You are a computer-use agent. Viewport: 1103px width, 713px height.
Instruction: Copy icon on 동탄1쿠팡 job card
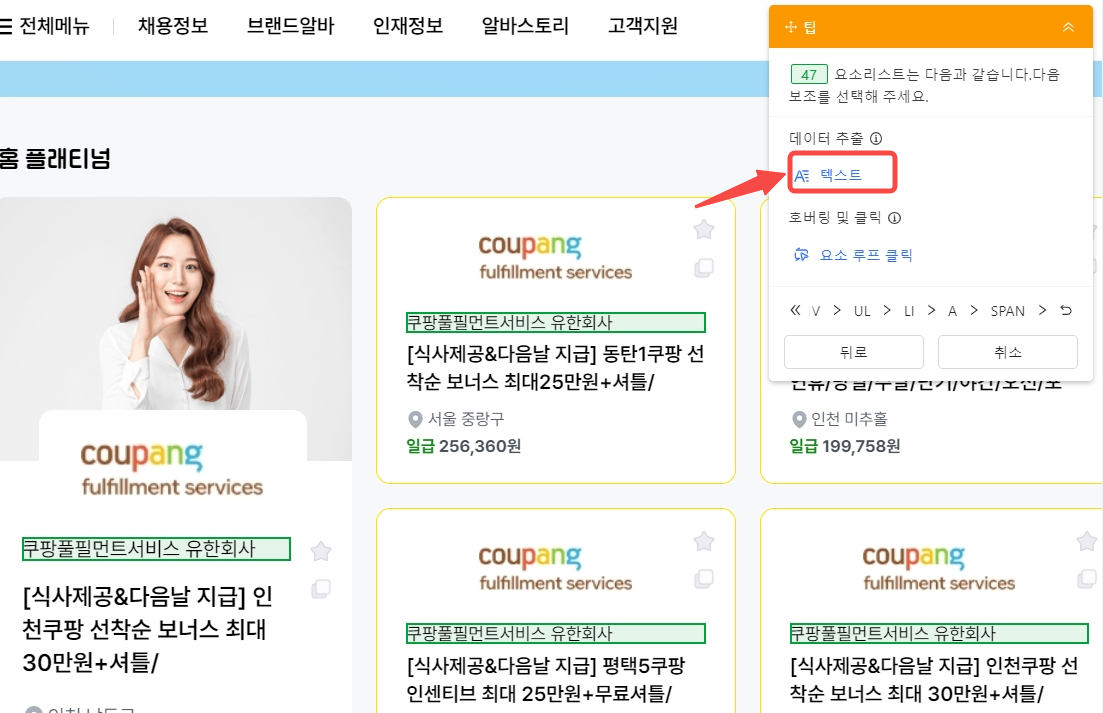[x=704, y=268]
